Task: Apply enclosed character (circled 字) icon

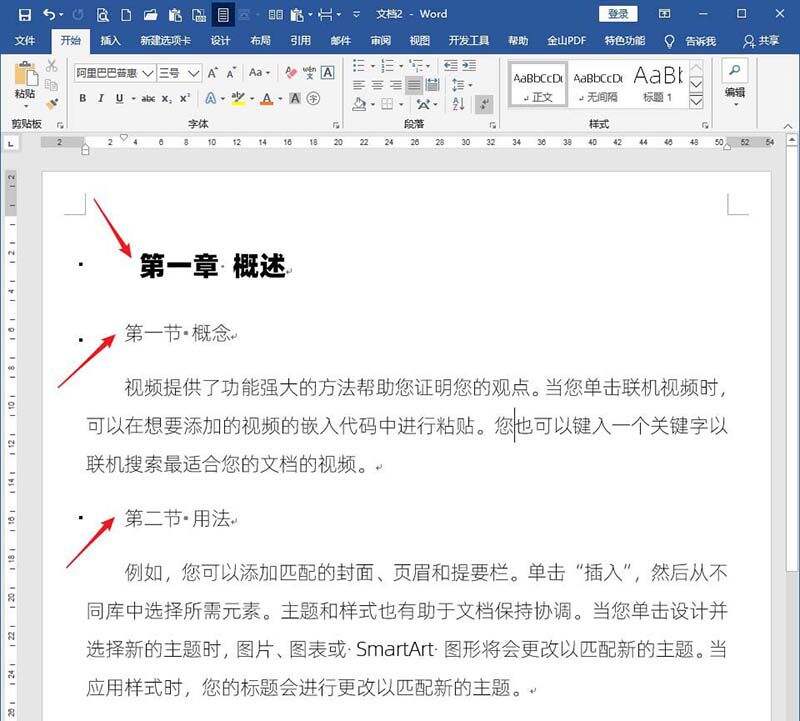Action: [x=313, y=98]
